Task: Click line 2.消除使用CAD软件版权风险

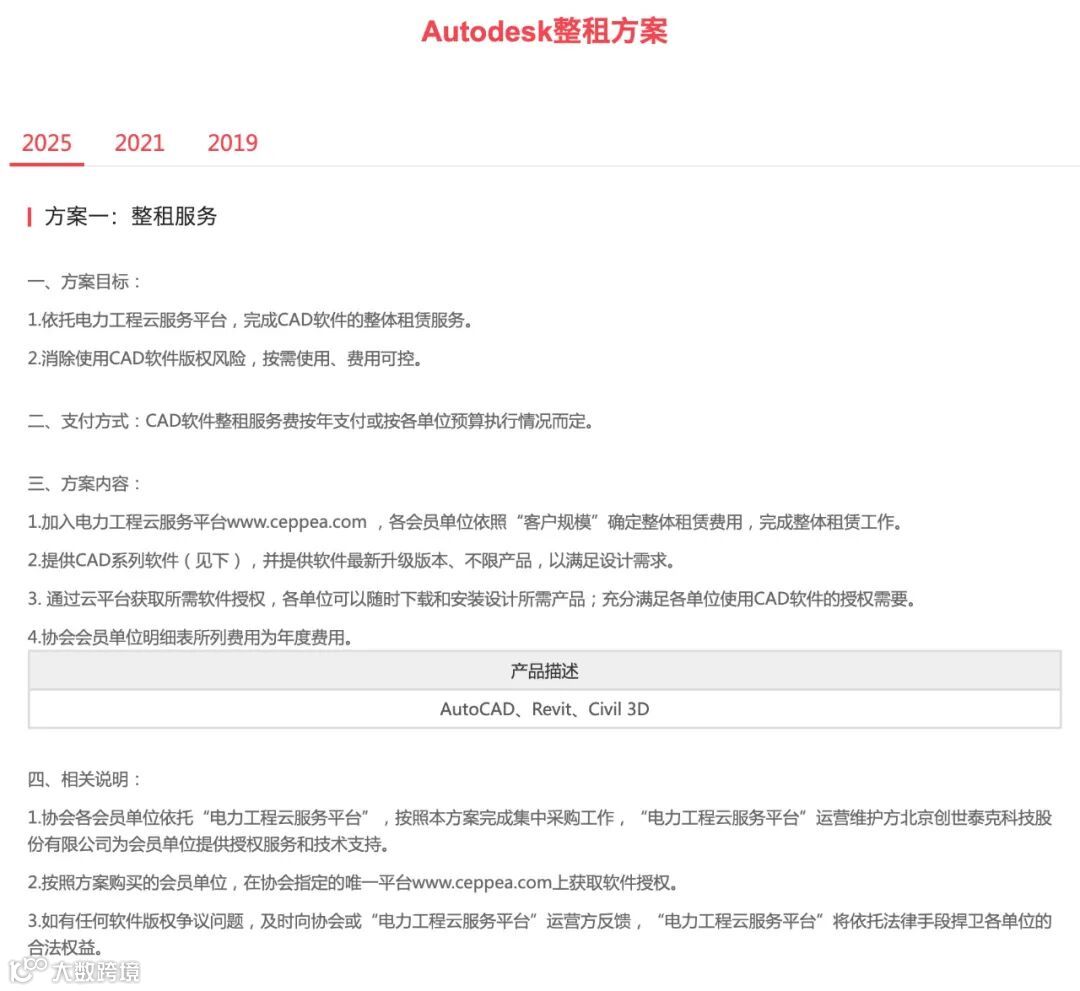Action: [x=225, y=359]
